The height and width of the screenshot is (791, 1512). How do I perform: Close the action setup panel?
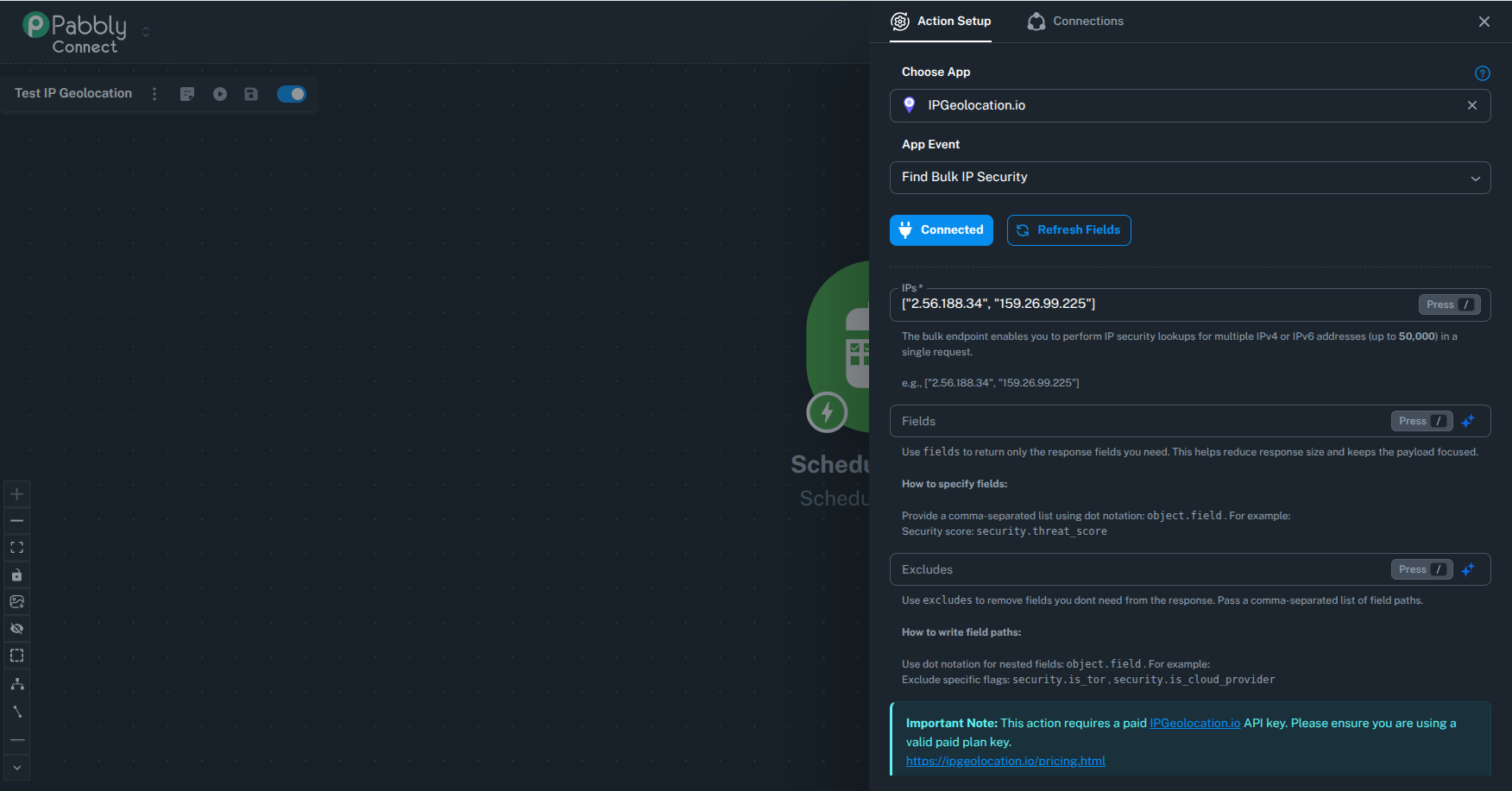[1484, 22]
